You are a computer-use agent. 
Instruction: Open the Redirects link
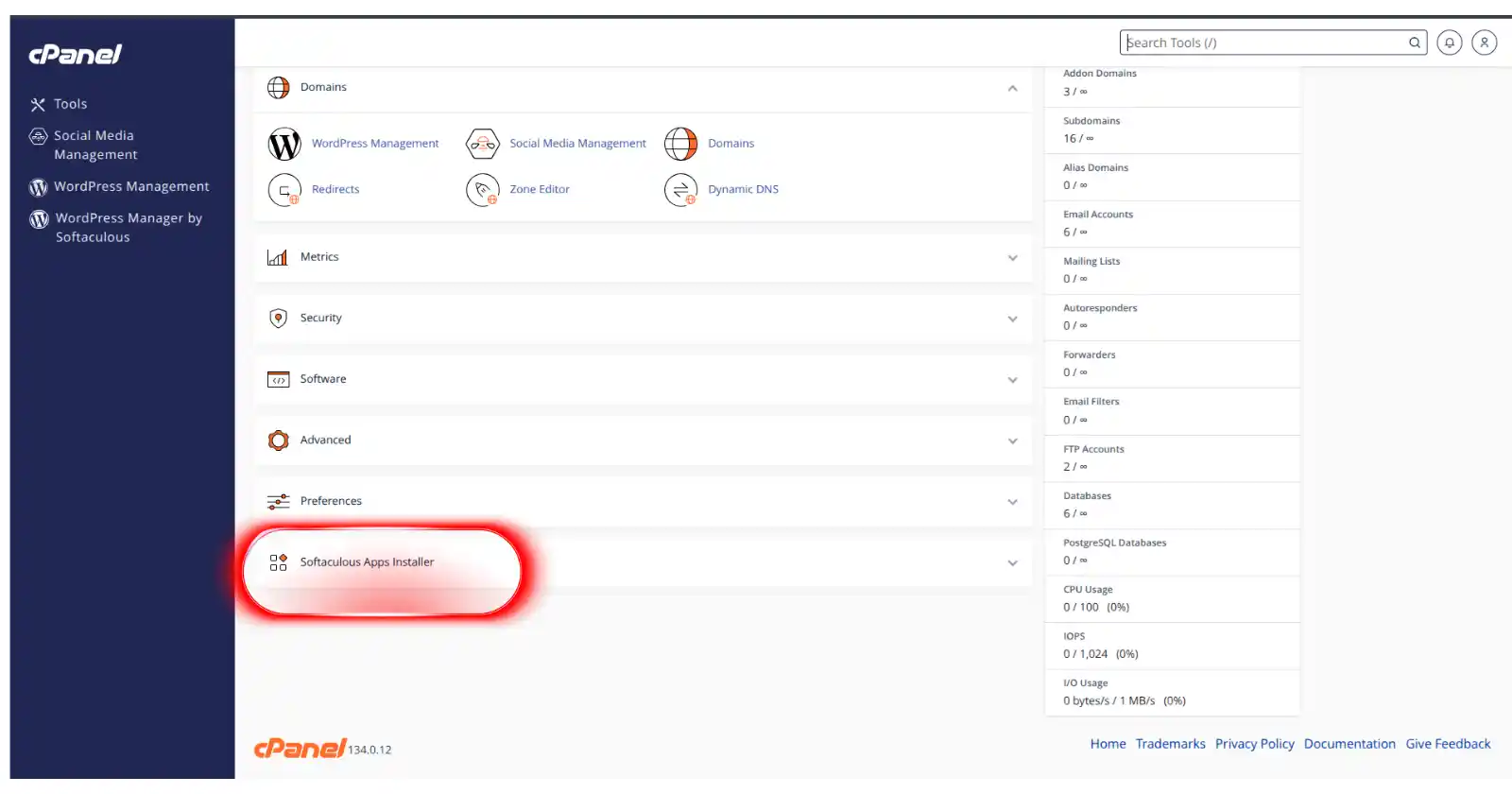click(335, 190)
